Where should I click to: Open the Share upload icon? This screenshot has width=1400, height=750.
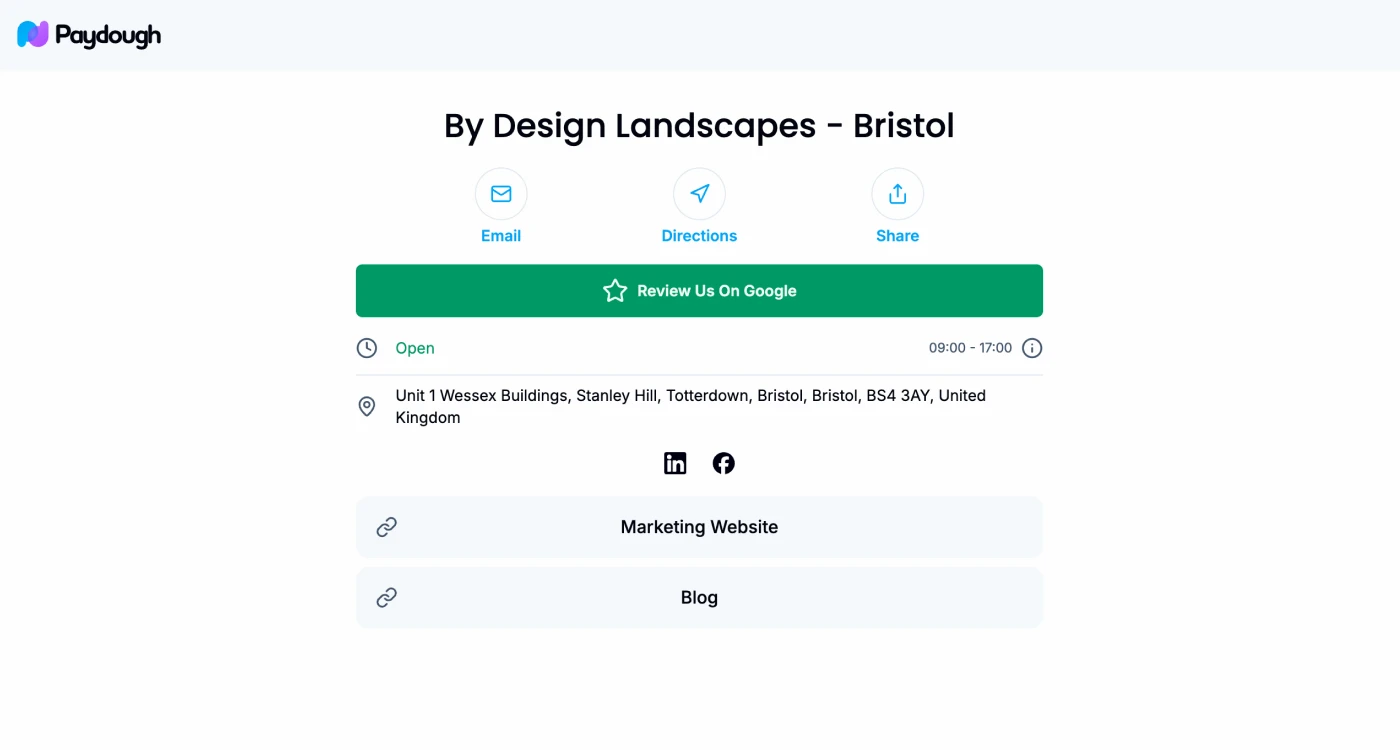tap(897, 194)
